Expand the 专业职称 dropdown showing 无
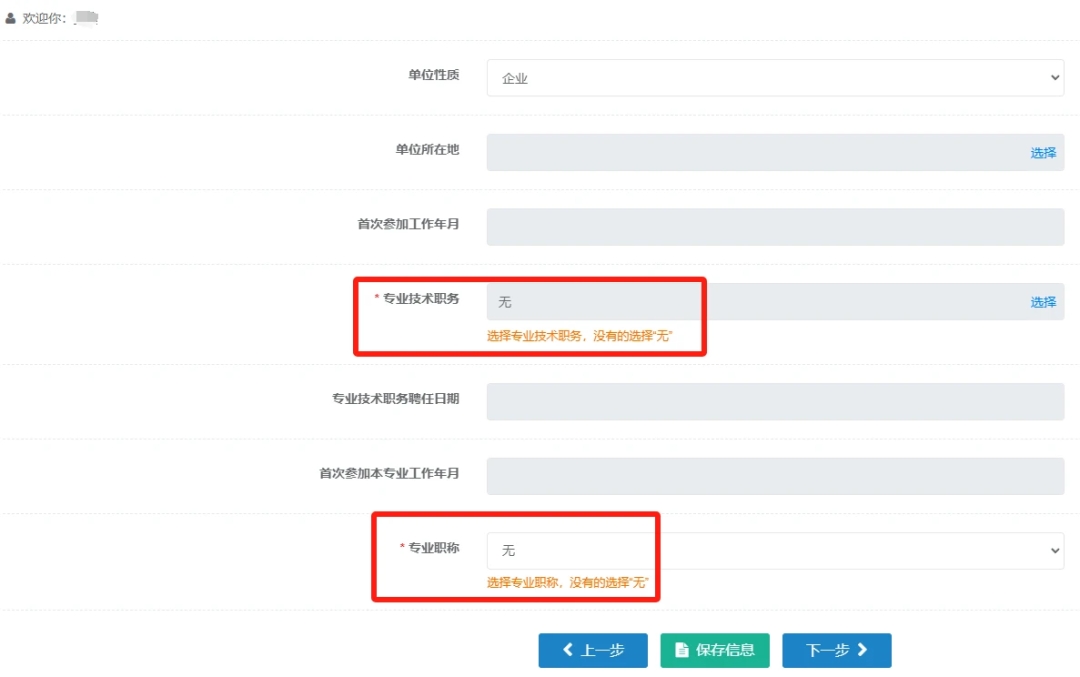 (x=774, y=551)
